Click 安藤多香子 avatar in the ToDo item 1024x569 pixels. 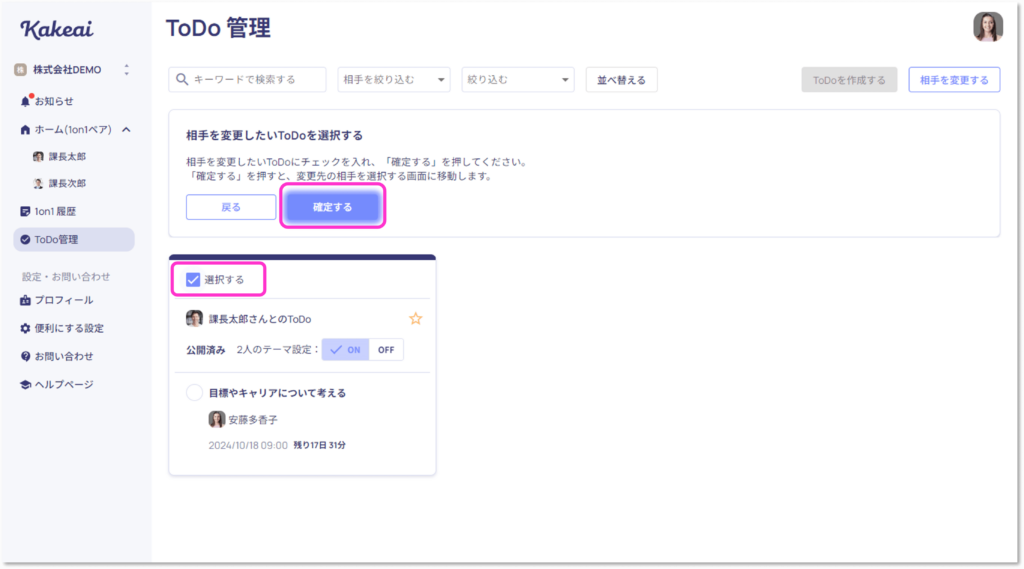pos(217,419)
